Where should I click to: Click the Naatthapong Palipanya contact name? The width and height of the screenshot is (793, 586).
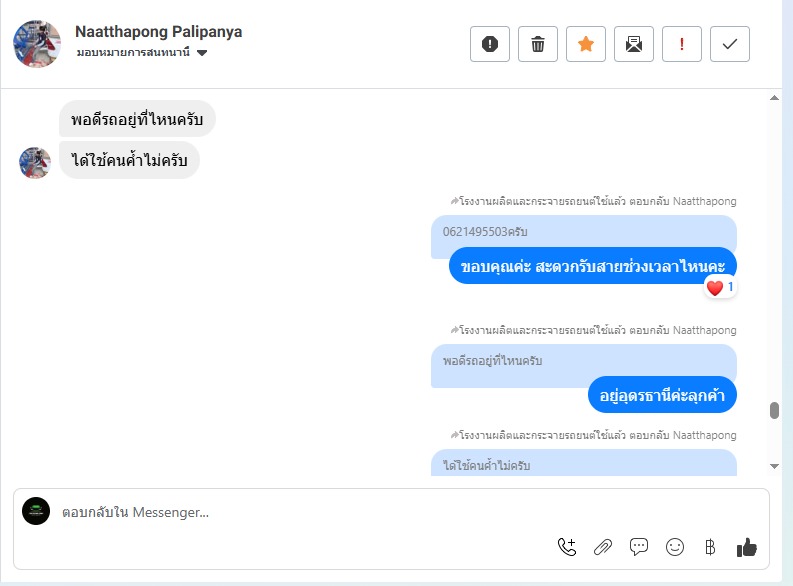coord(158,32)
